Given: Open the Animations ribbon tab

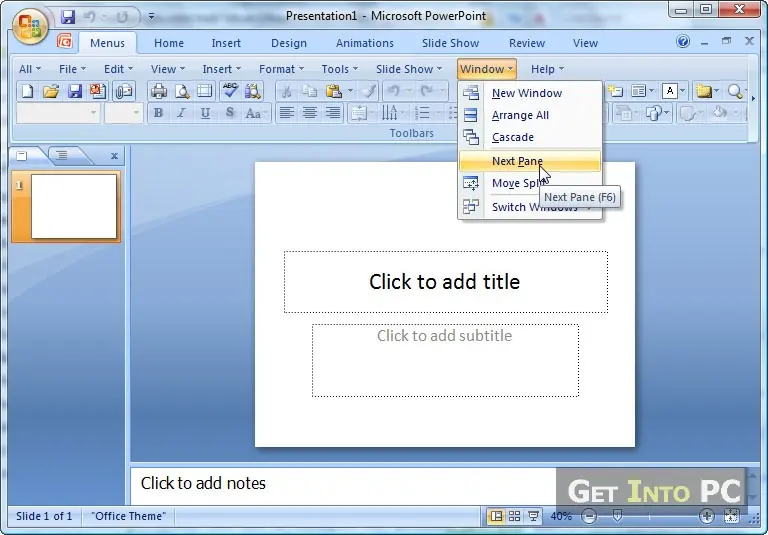Looking at the screenshot, I should point(364,43).
